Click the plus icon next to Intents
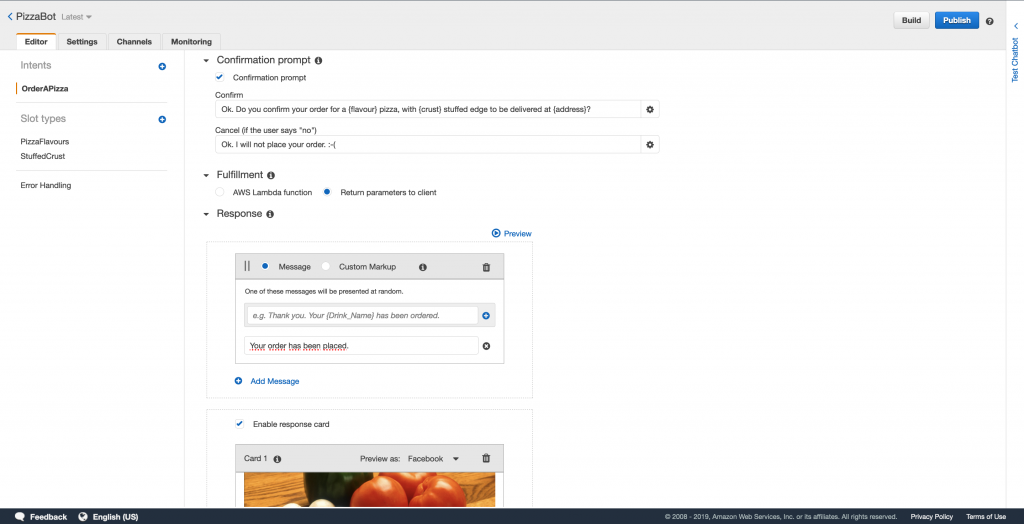The image size is (1024, 524). pyautogui.click(x=162, y=66)
